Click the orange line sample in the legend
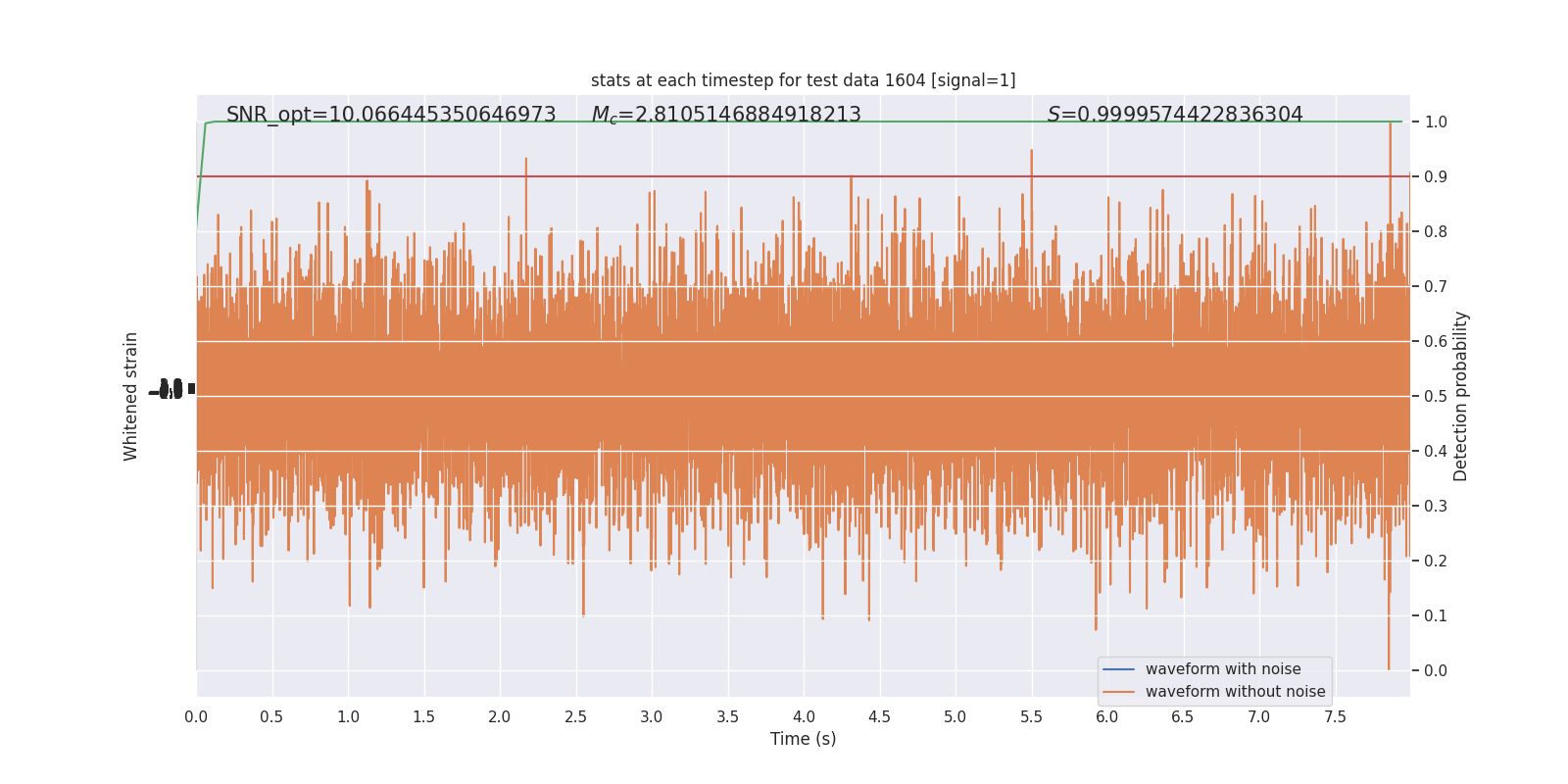 [1119, 692]
